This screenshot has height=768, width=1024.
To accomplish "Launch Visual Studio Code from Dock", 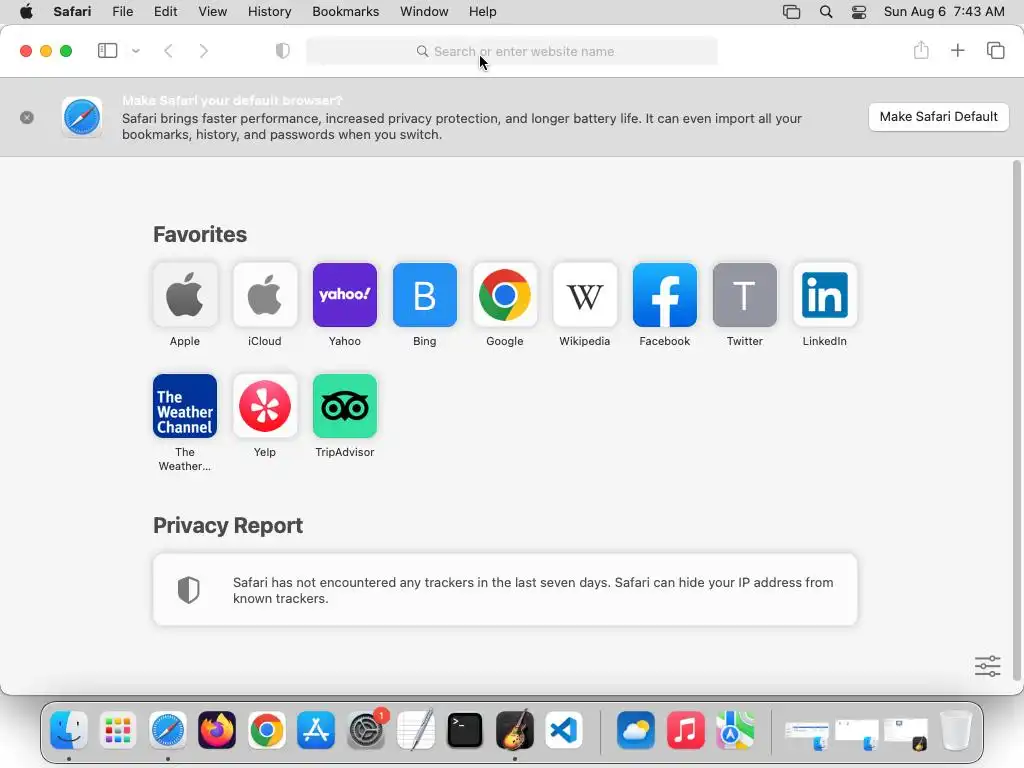I will click(x=564, y=730).
